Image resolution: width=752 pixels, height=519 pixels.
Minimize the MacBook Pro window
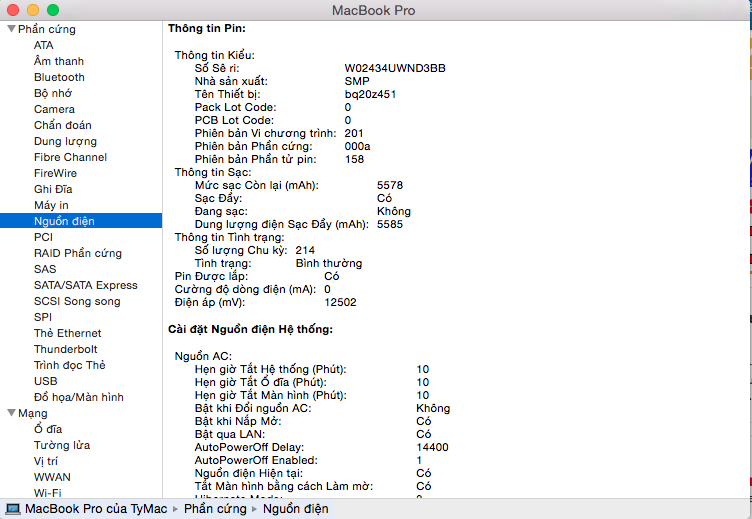coord(33,10)
